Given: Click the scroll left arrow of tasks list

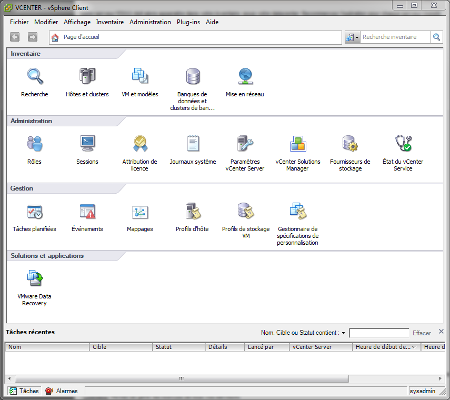Looking at the screenshot, I should coord(9,379).
